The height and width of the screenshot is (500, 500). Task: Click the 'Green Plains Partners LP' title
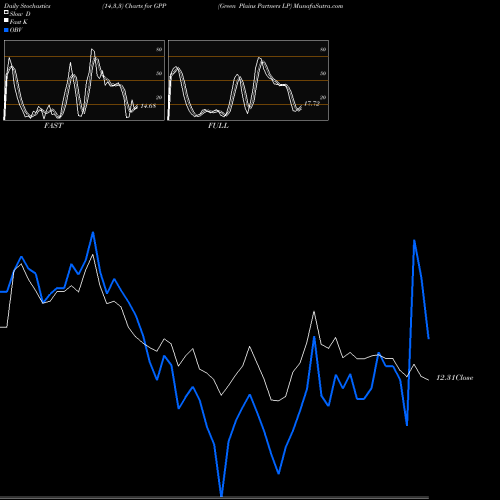coord(255,6)
